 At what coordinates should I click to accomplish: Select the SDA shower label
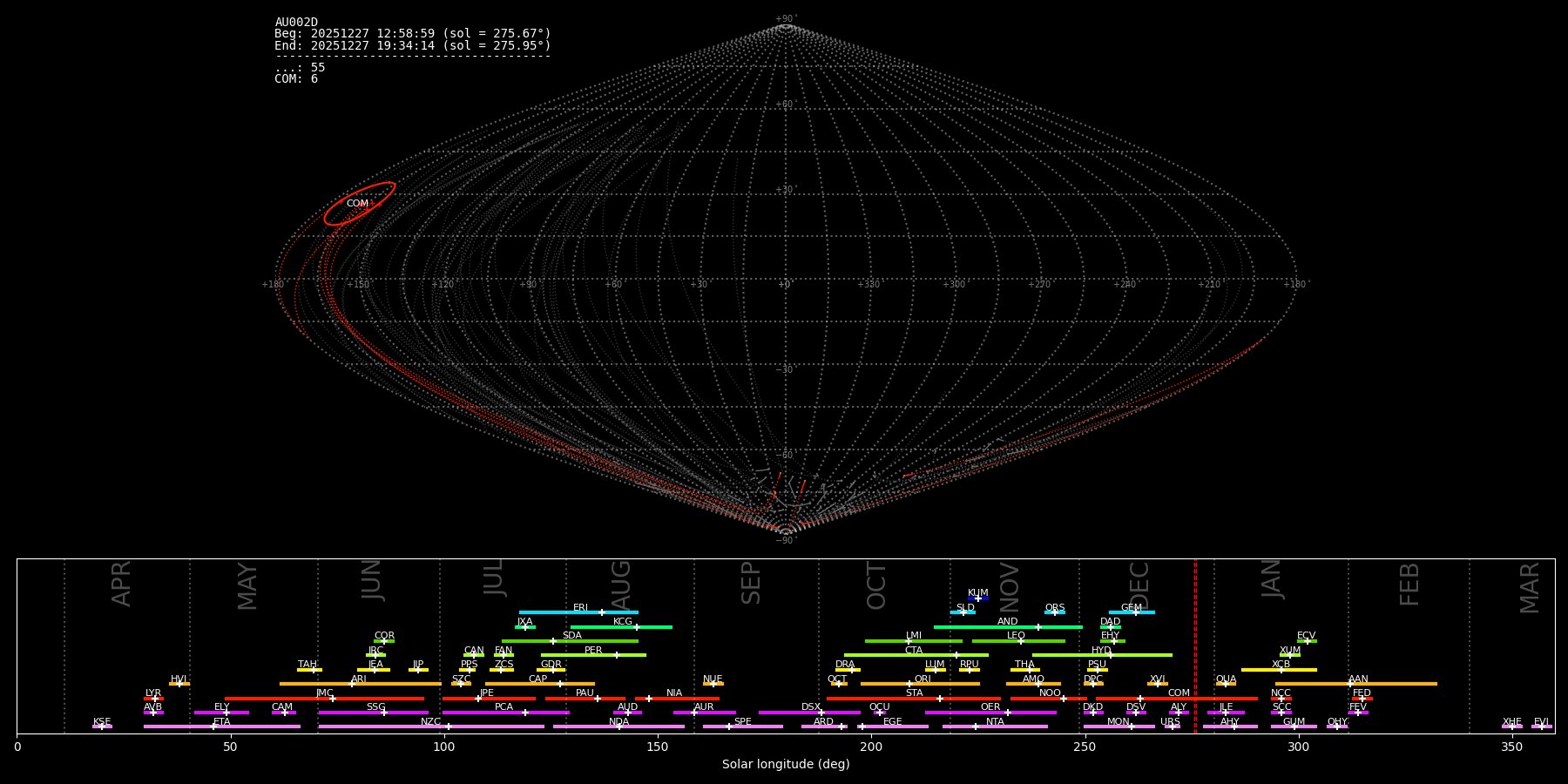pyautogui.click(x=572, y=636)
